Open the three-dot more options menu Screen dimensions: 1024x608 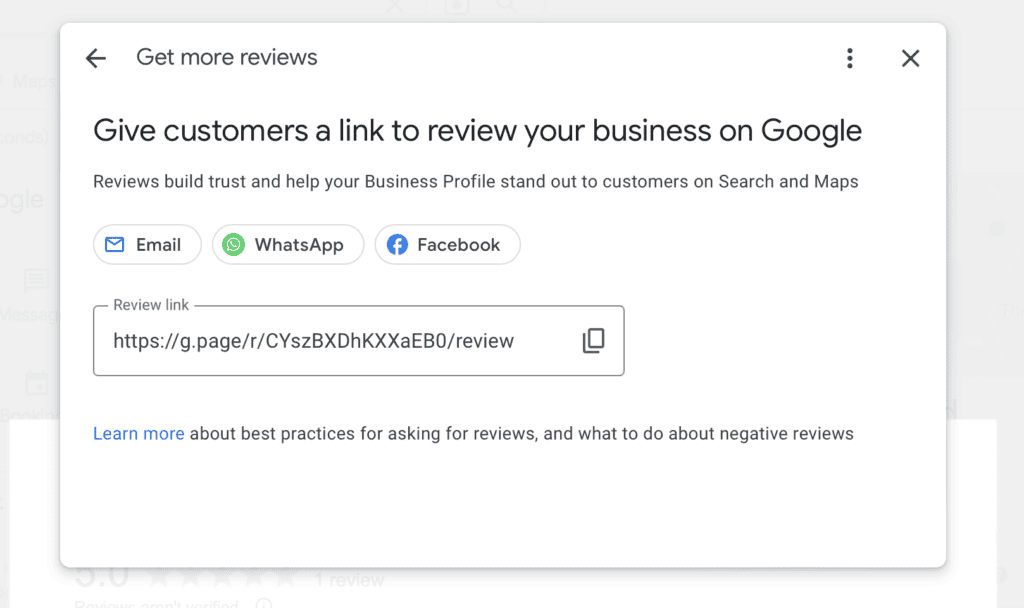click(849, 58)
